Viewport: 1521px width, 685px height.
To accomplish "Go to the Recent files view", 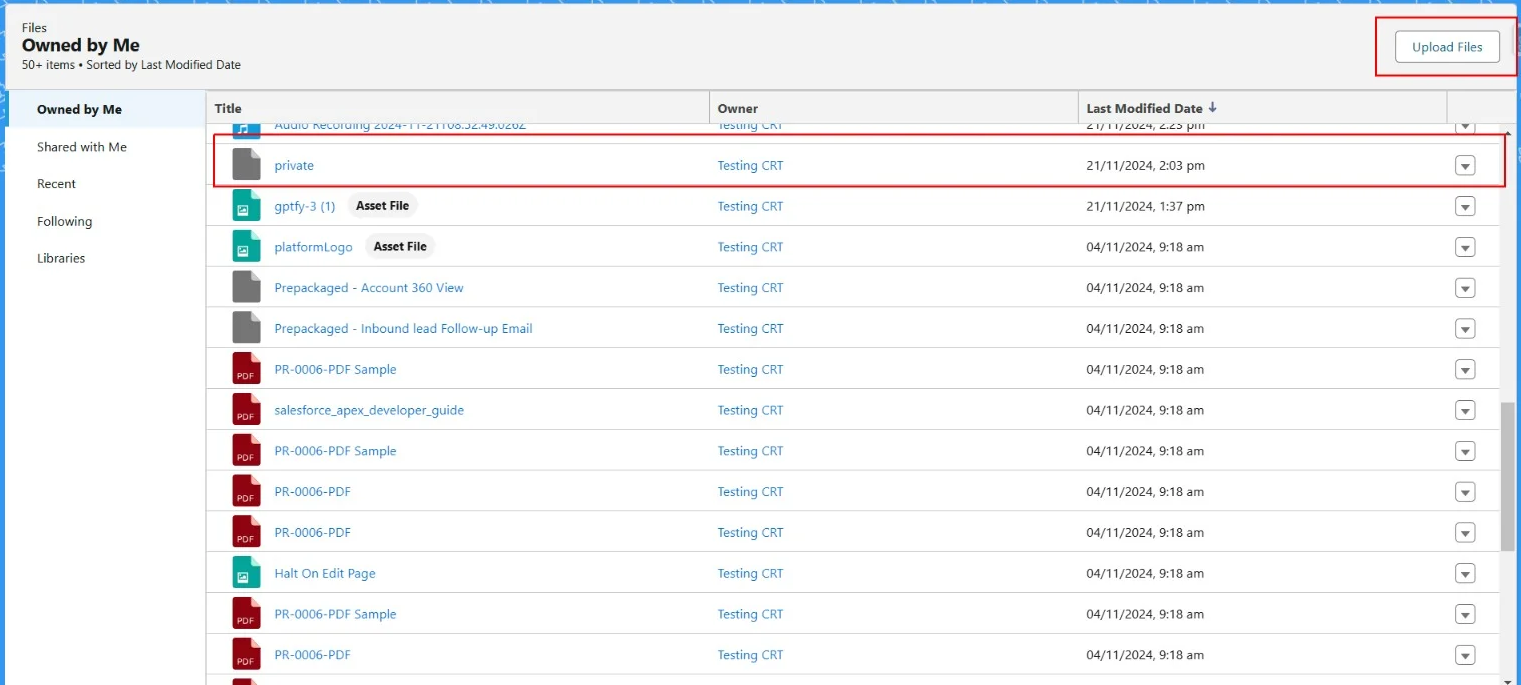I will coord(56,184).
